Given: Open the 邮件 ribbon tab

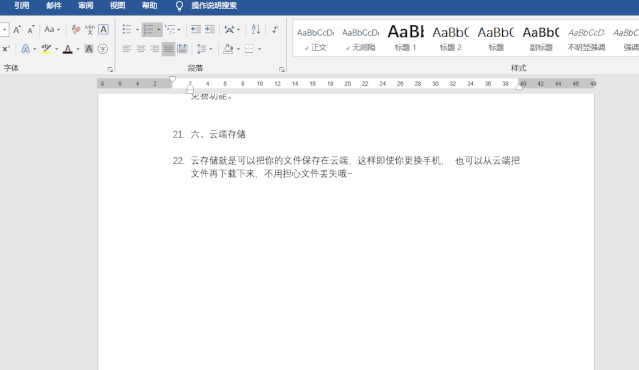Looking at the screenshot, I should (54, 6).
